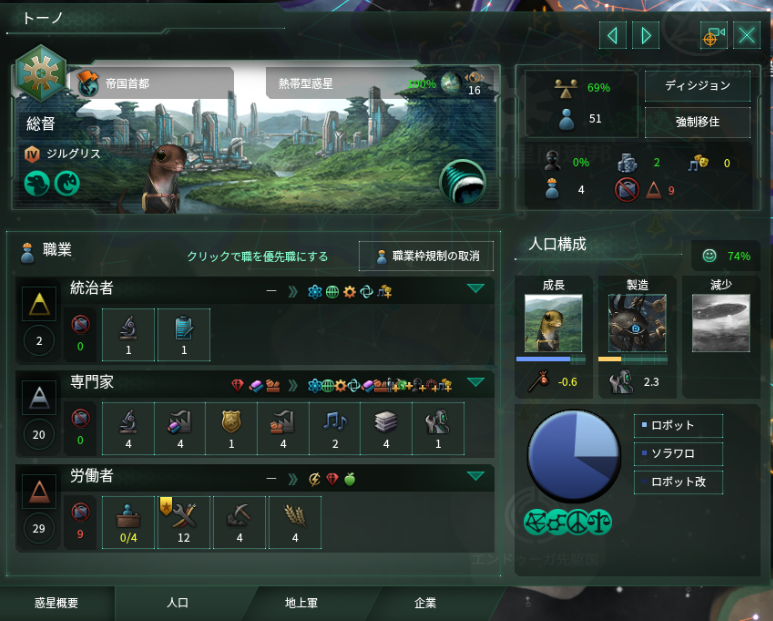Collapse the 統治者 job stratum

point(476,289)
